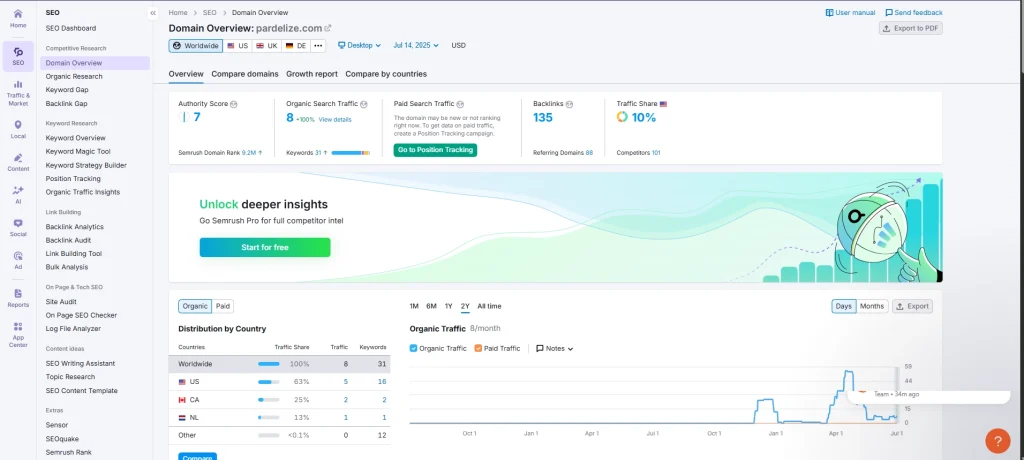Select the 1M time range
The height and width of the screenshot is (460, 1024).
(x=414, y=306)
